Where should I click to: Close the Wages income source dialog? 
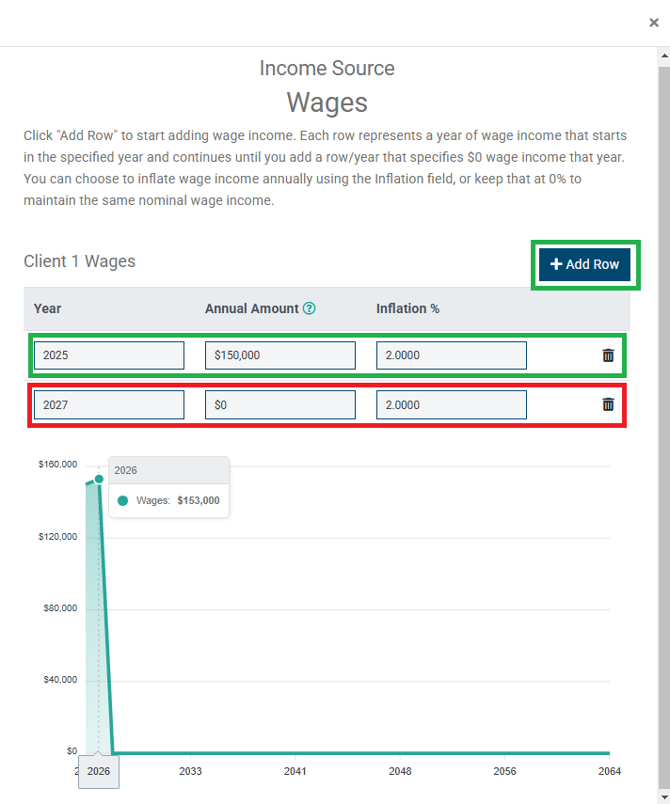coord(653,22)
